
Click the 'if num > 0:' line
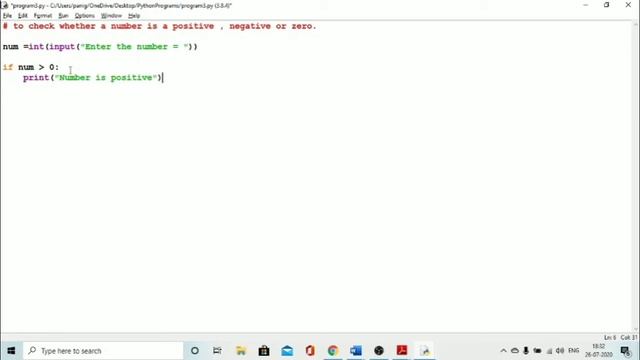point(31,67)
